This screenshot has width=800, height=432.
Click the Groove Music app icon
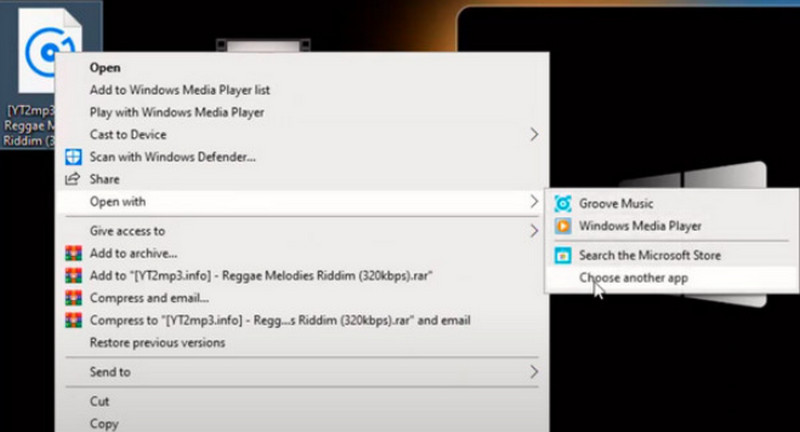click(x=563, y=204)
